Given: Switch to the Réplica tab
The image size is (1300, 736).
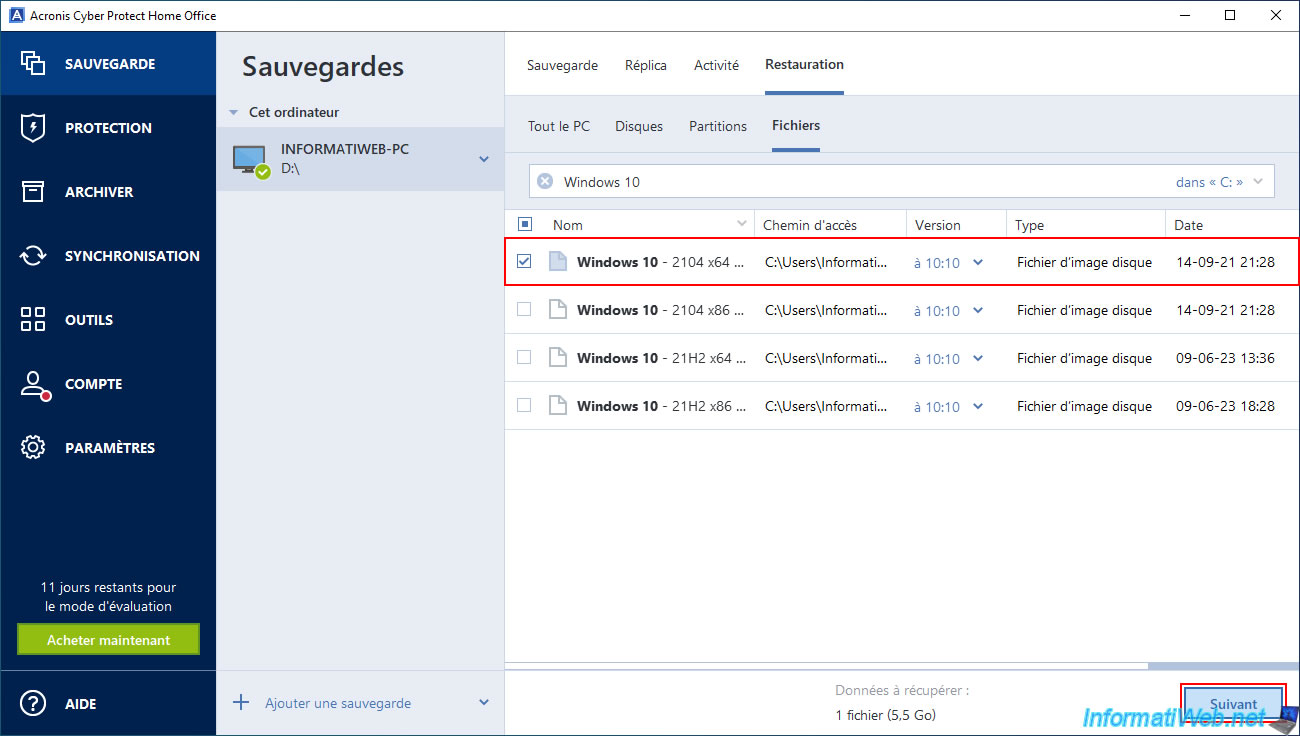Looking at the screenshot, I should tap(646, 65).
